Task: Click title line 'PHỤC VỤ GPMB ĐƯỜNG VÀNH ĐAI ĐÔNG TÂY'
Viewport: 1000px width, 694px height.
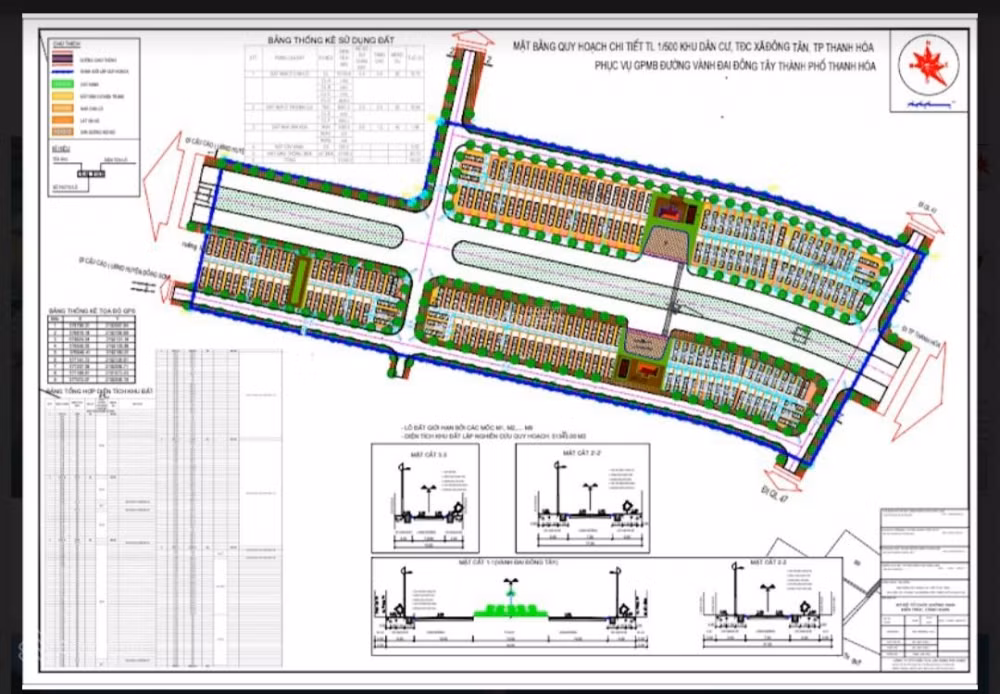Action: pos(735,66)
